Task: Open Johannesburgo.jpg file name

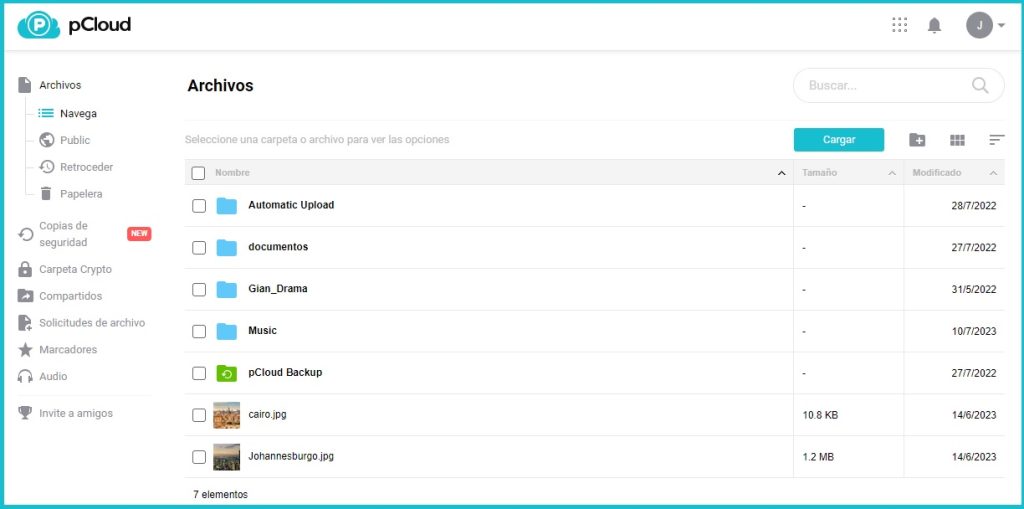Action: (x=291, y=456)
